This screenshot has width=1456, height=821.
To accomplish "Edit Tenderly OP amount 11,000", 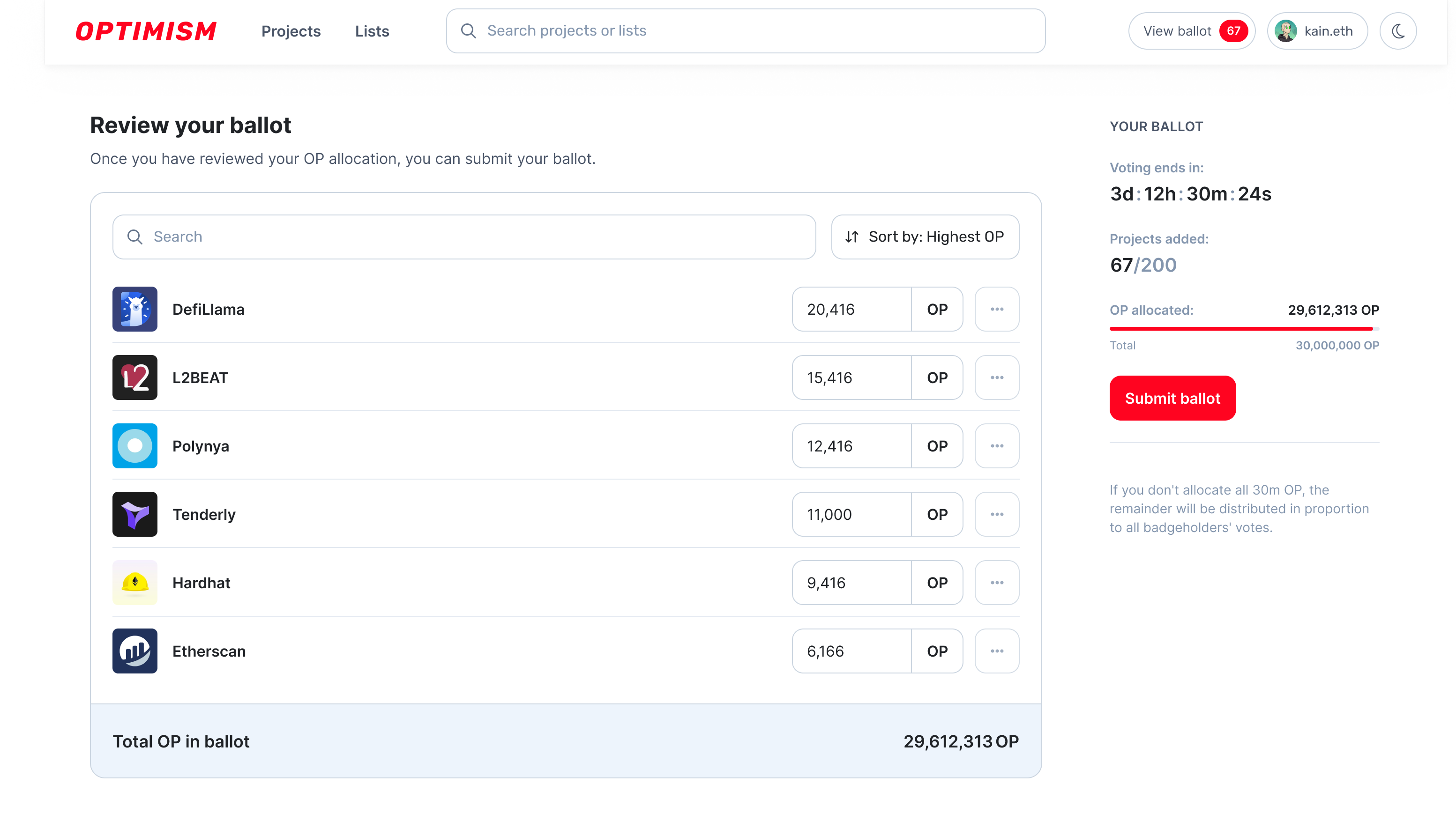I will tap(852, 514).
